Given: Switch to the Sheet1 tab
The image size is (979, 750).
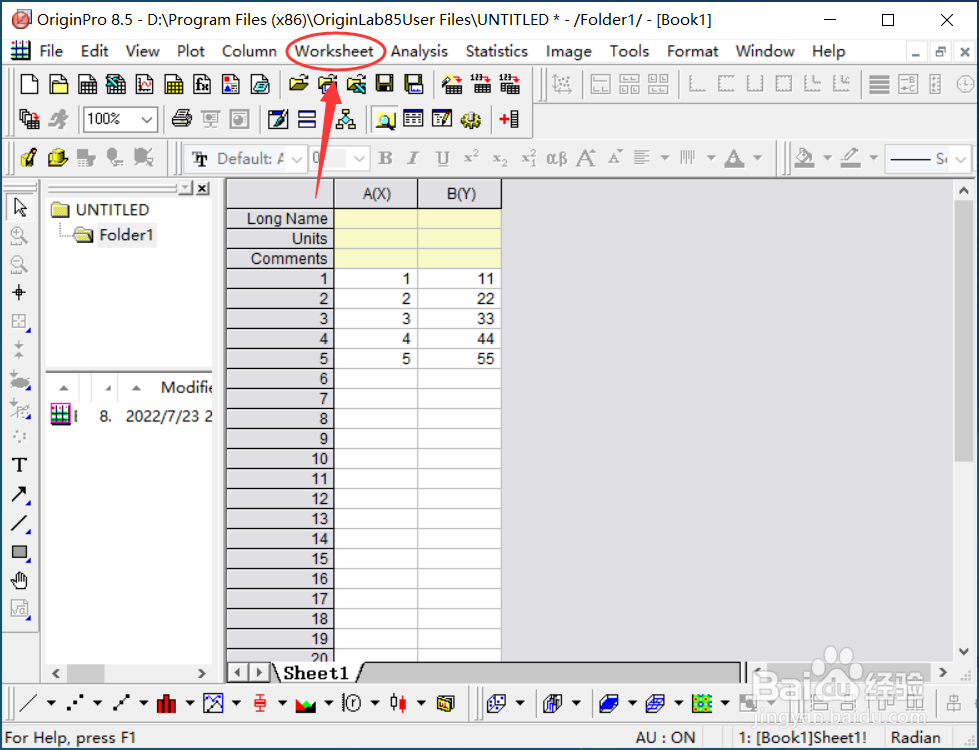Looking at the screenshot, I should pyautogui.click(x=316, y=673).
